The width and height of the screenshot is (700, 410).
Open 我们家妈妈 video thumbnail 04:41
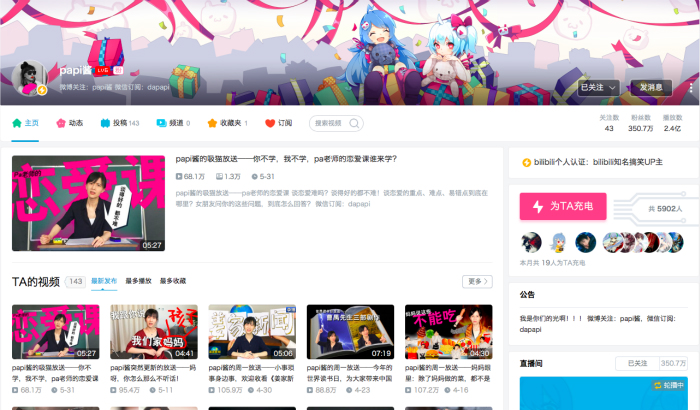[x=154, y=332]
